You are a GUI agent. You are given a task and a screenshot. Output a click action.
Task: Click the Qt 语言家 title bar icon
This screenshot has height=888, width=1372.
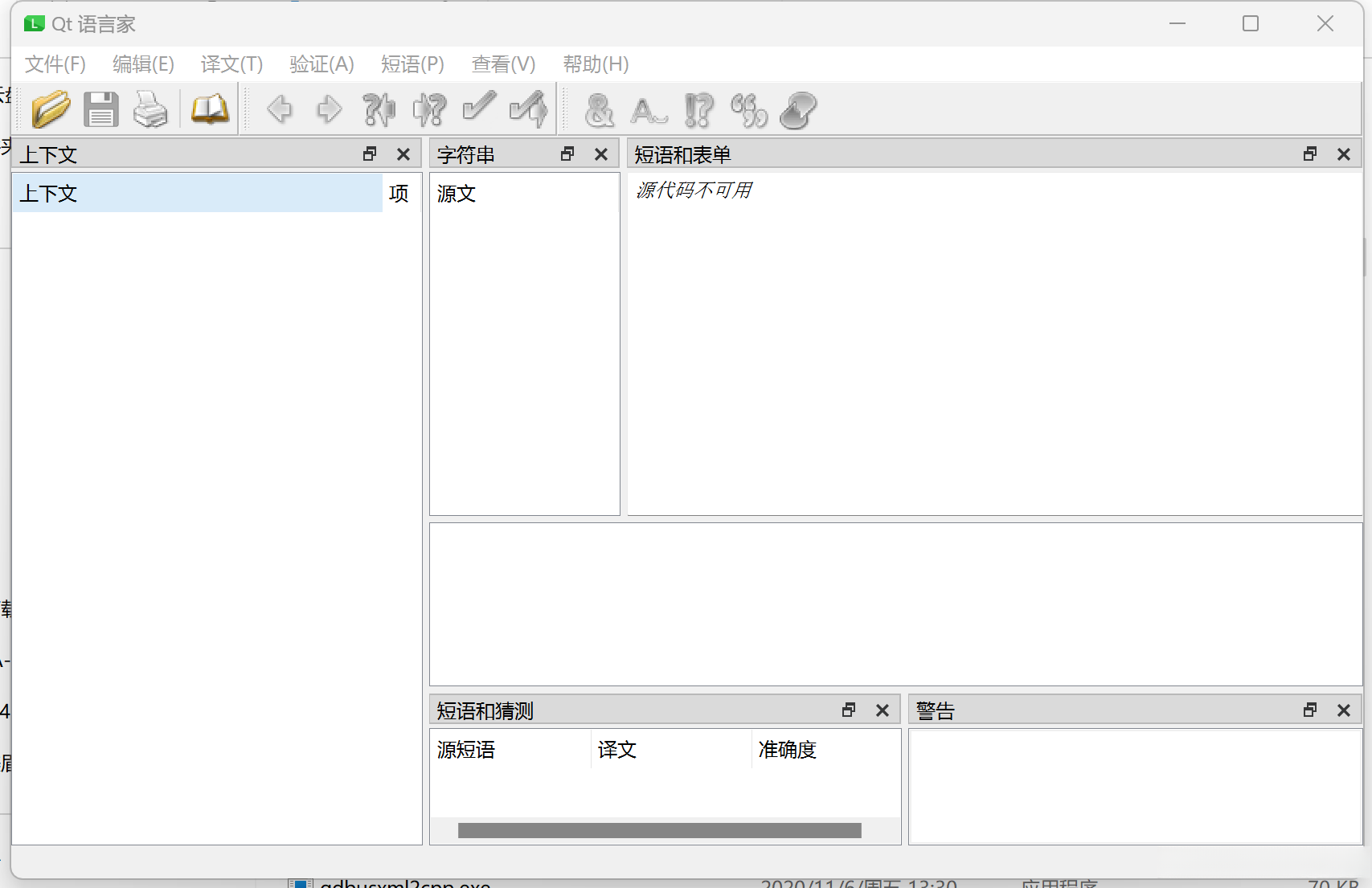coord(34,24)
